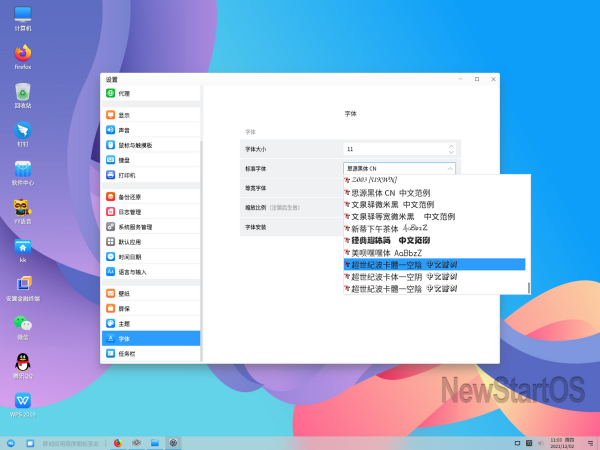This screenshot has height=450, width=600.
Task: Open the 计算机 desktop icon
Action: [x=23, y=15]
